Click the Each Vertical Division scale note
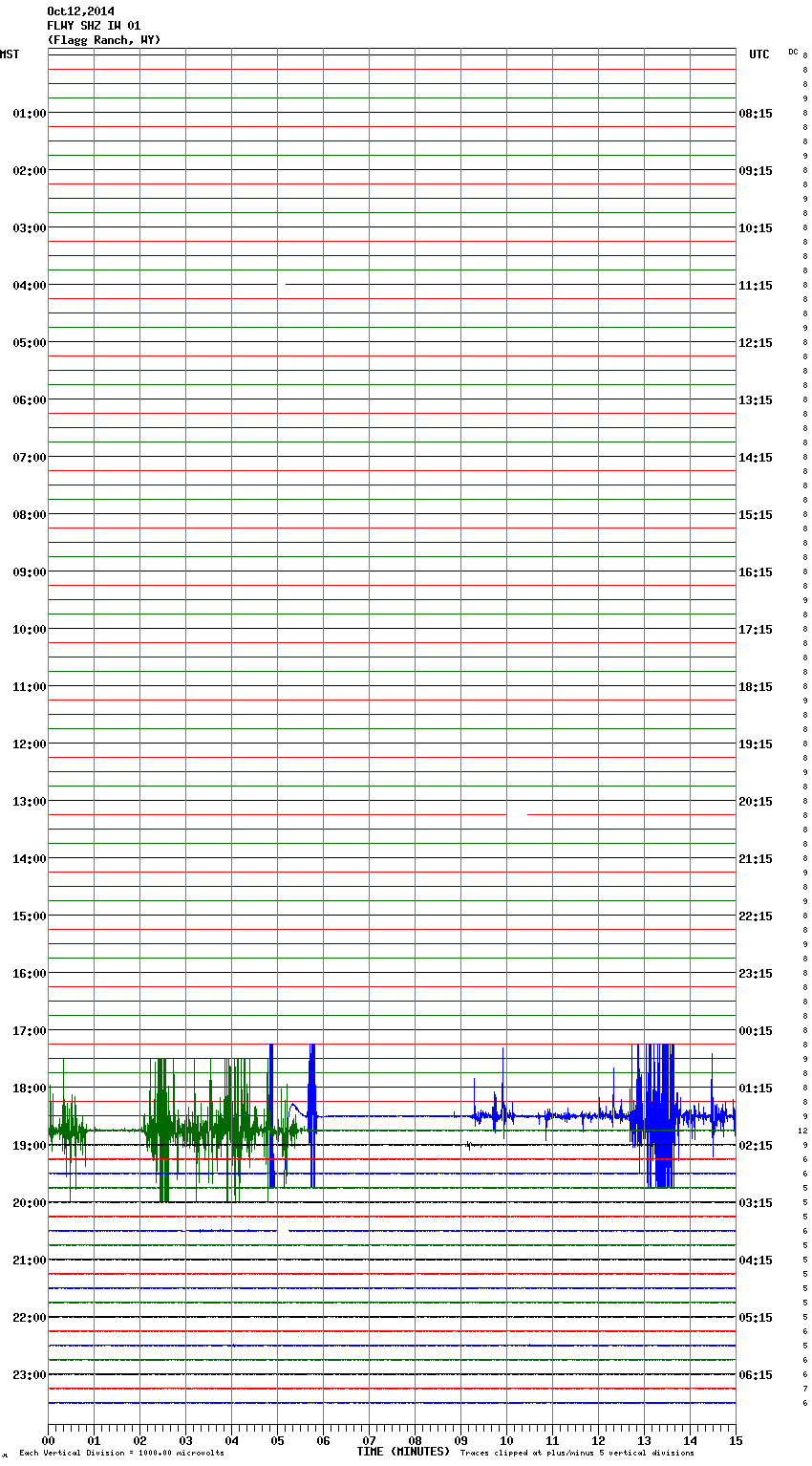This screenshot has width=812, height=1466. (x=121, y=1454)
